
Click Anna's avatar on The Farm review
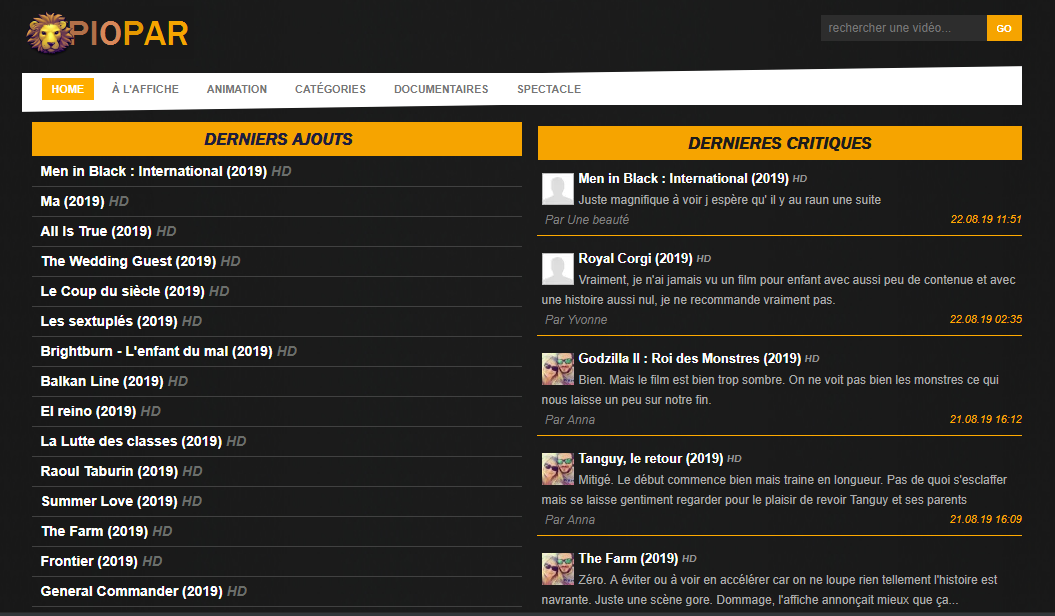[x=558, y=569]
